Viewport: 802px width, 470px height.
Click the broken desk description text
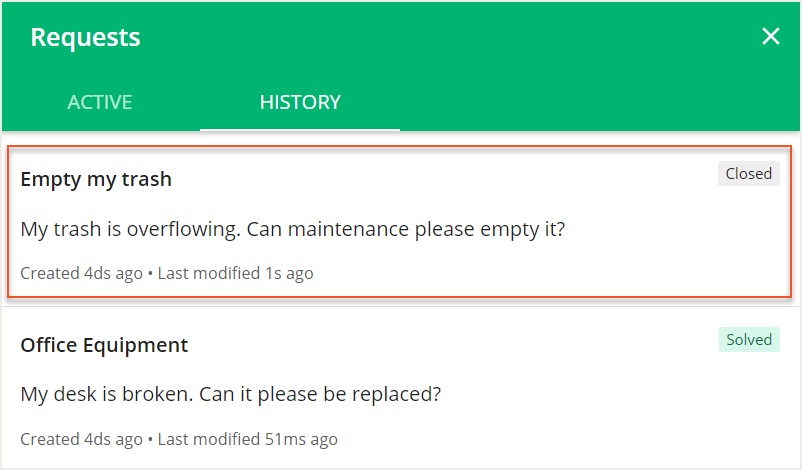click(230, 394)
